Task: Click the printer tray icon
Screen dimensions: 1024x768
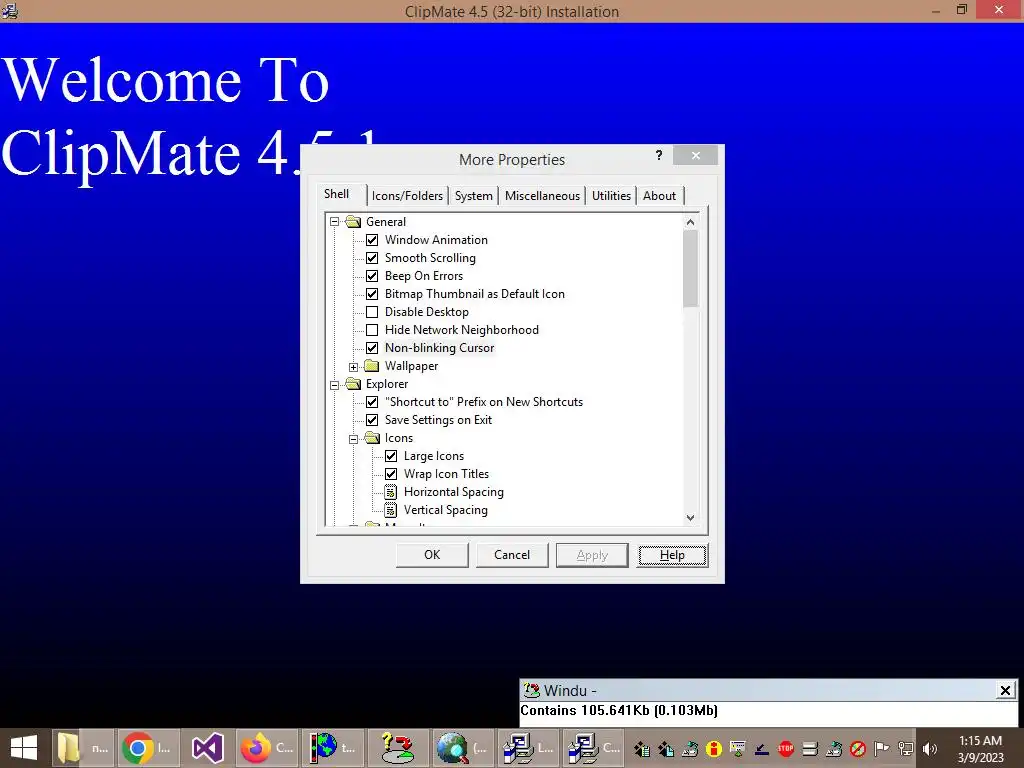Action: point(810,748)
